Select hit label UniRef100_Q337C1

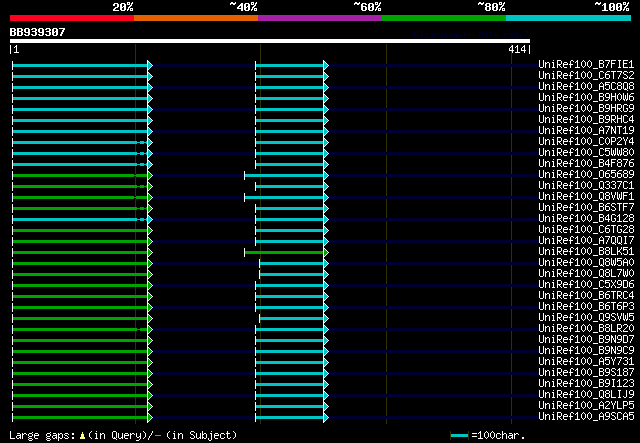pos(587,186)
